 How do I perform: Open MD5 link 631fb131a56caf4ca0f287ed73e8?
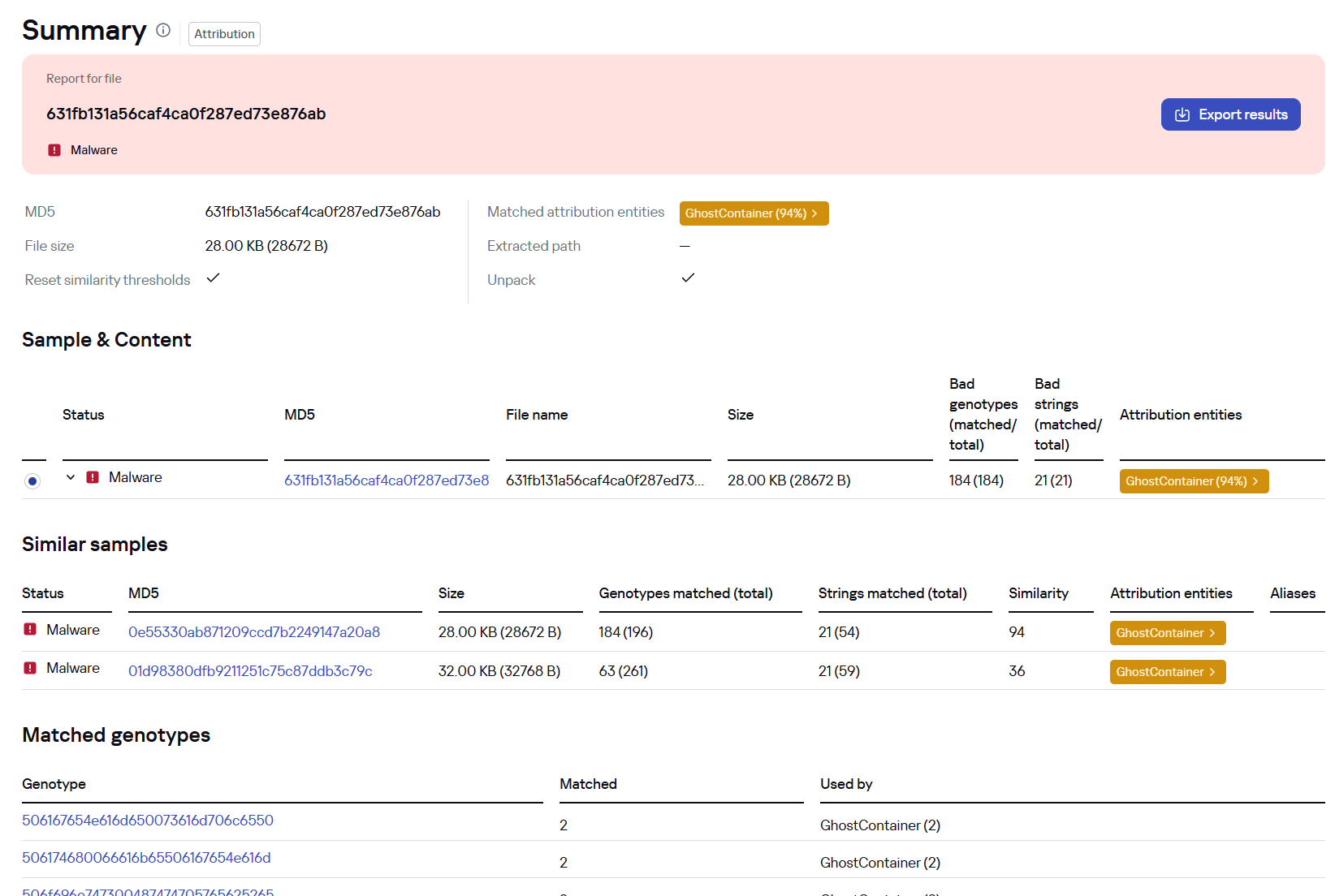pyautogui.click(x=387, y=480)
